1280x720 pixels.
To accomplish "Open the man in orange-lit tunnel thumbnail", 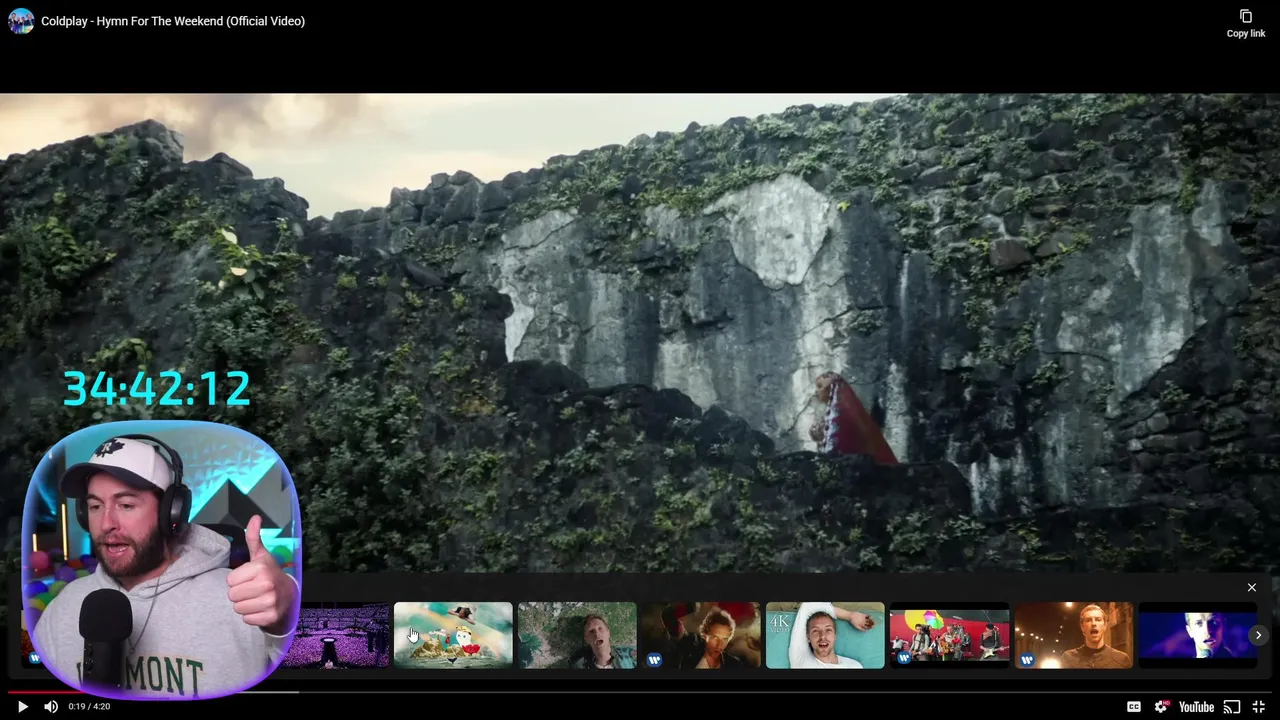I will click(1073, 635).
